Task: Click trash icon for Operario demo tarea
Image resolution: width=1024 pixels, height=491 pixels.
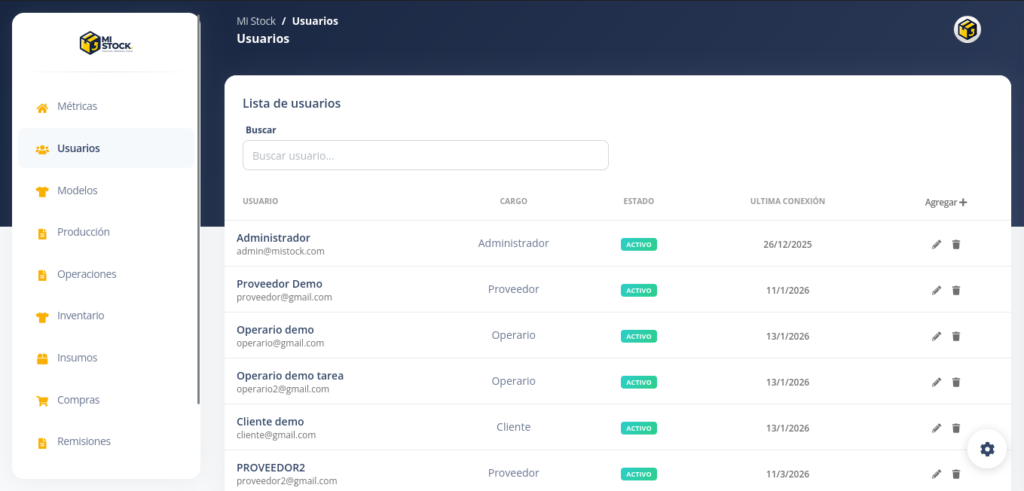Action: [956, 382]
